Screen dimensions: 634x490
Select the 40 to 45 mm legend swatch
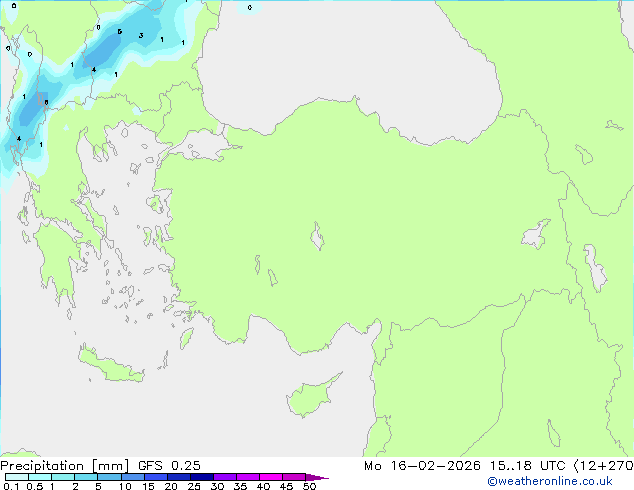(x=271, y=477)
